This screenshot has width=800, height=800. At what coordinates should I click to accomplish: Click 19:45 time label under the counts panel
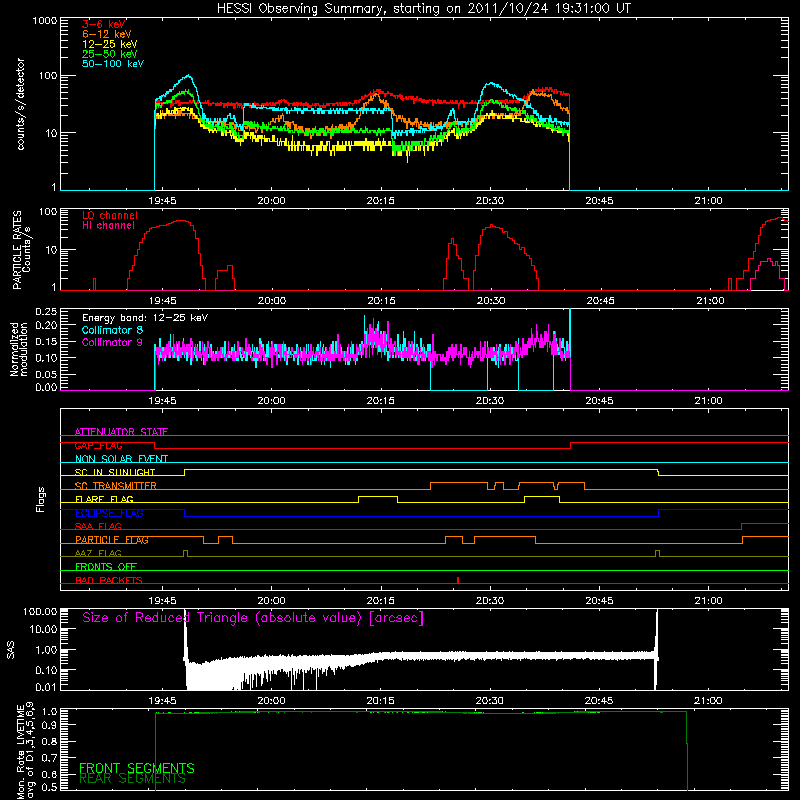point(162,201)
